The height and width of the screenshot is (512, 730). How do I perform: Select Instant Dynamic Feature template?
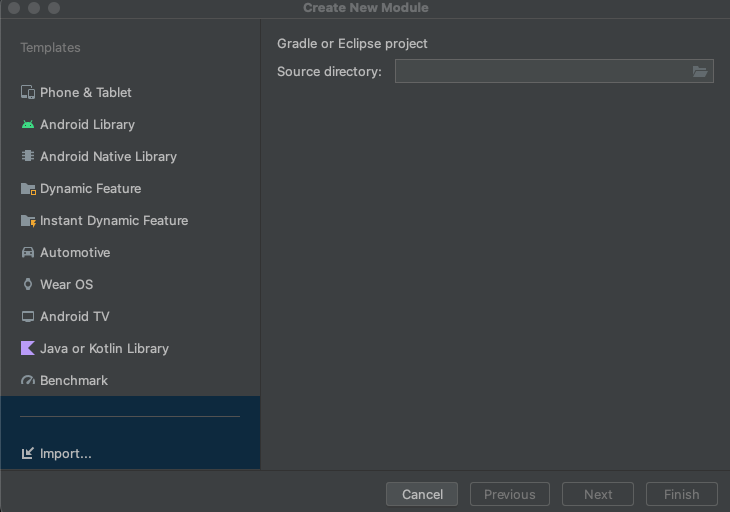pos(130,221)
